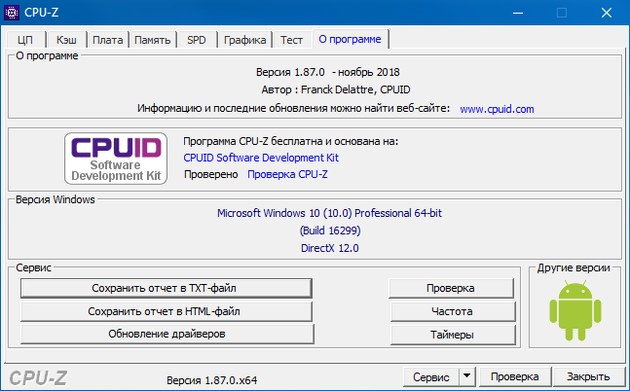Click Обновление драйверов button
The height and width of the screenshot is (391, 630).
(x=167, y=334)
